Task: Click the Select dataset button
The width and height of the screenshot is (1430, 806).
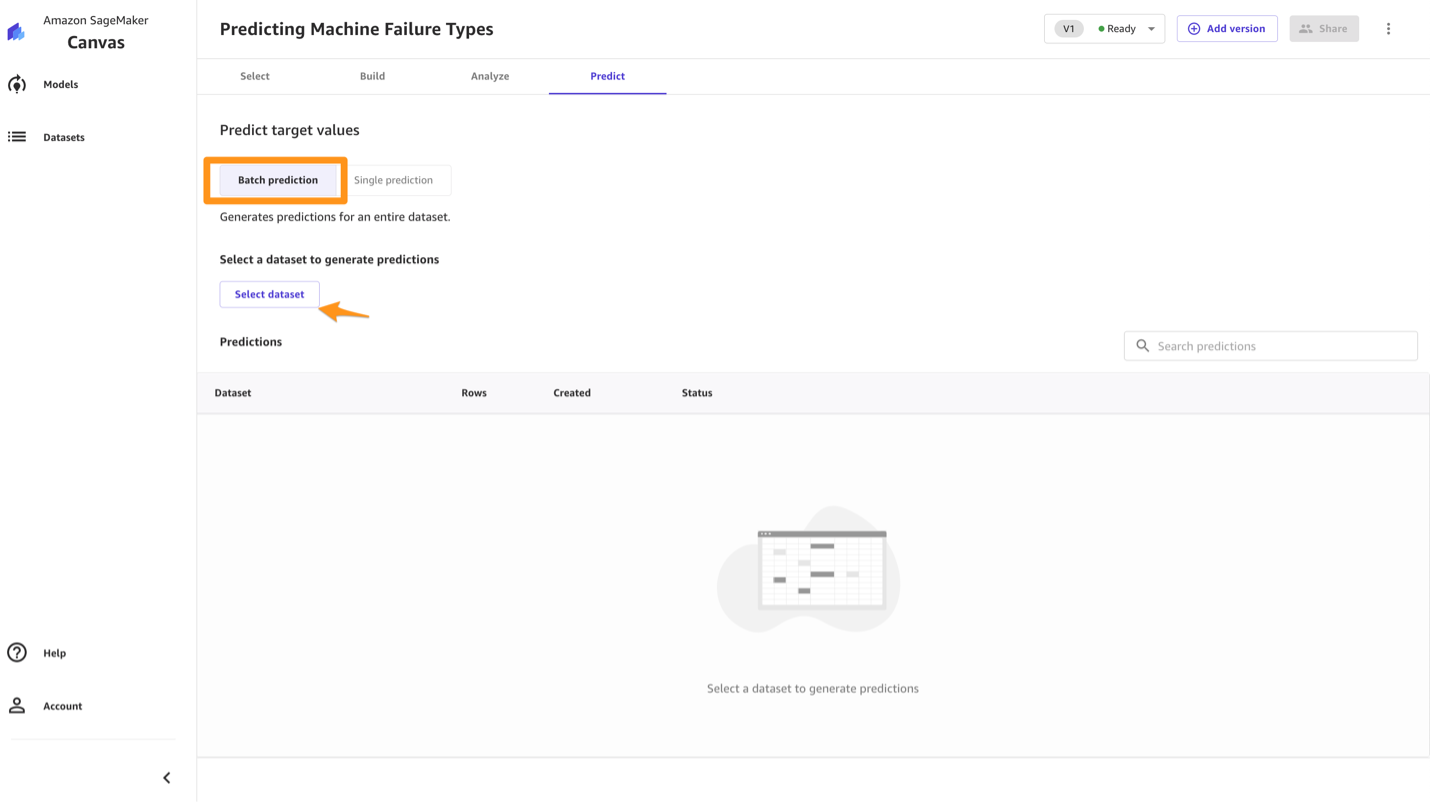Action: coord(270,294)
